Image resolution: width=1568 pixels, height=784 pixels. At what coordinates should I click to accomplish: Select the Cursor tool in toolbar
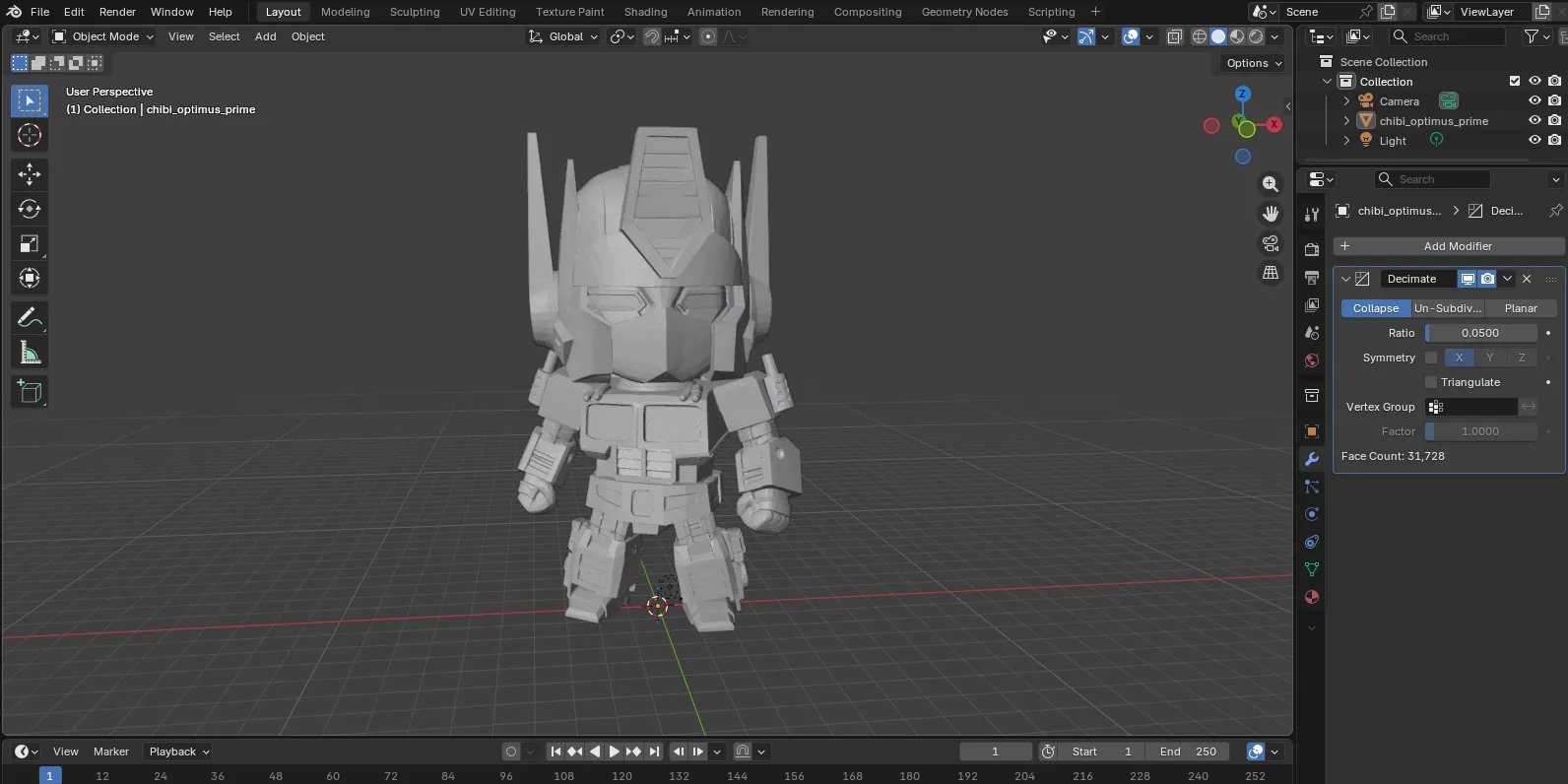coord(30,135)
